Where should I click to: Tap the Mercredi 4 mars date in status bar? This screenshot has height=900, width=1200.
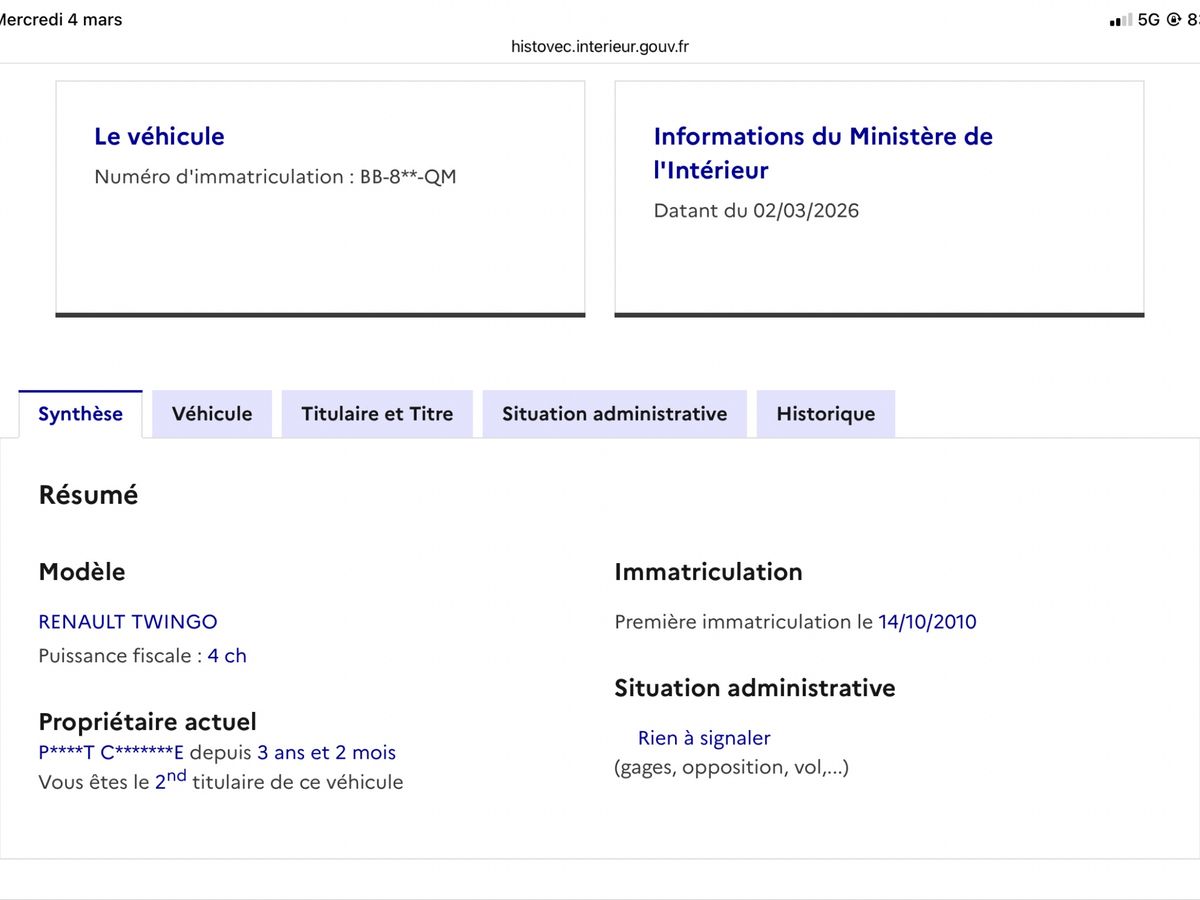point(60,19)
